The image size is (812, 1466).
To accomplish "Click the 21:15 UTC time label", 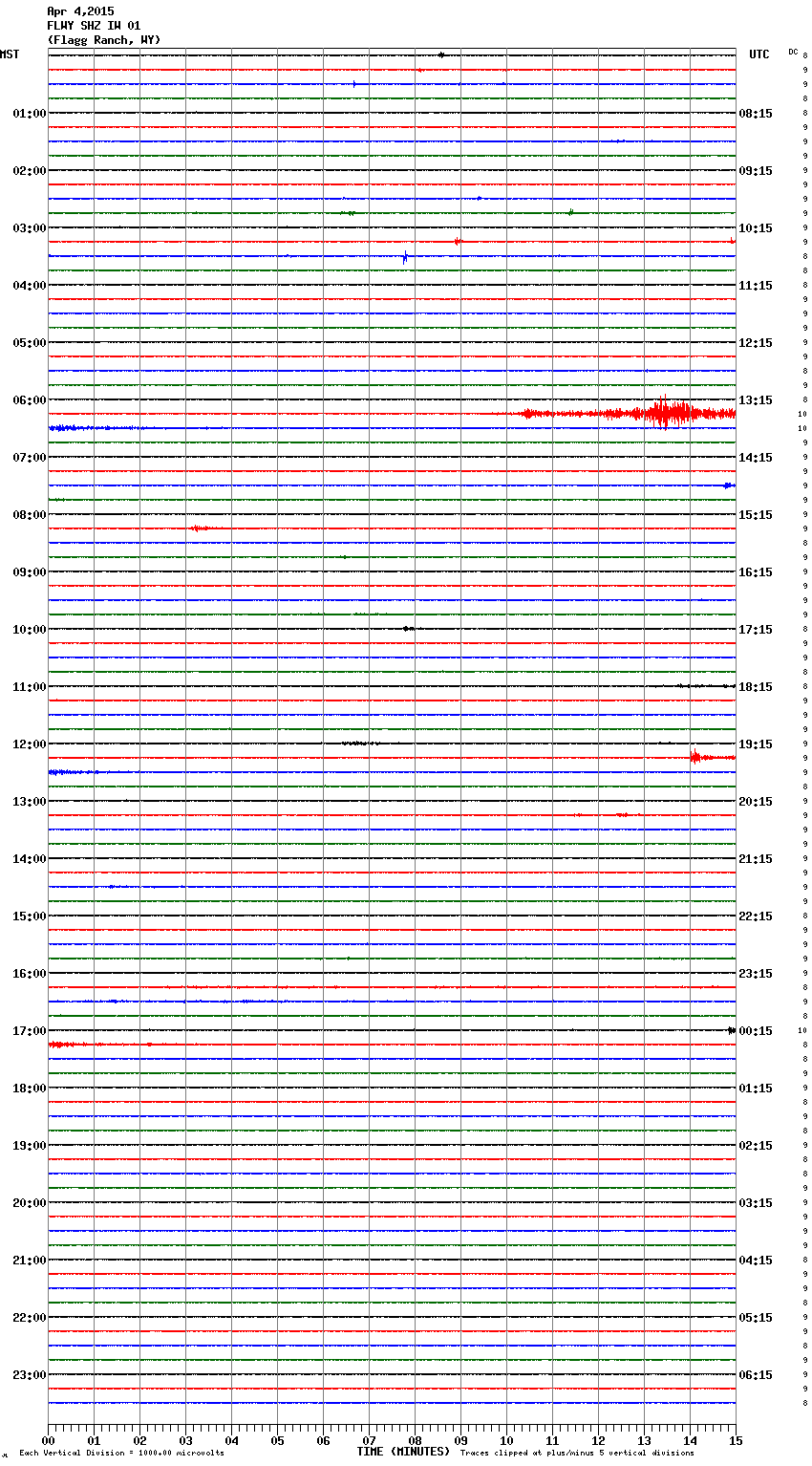I will click(756, 859).
